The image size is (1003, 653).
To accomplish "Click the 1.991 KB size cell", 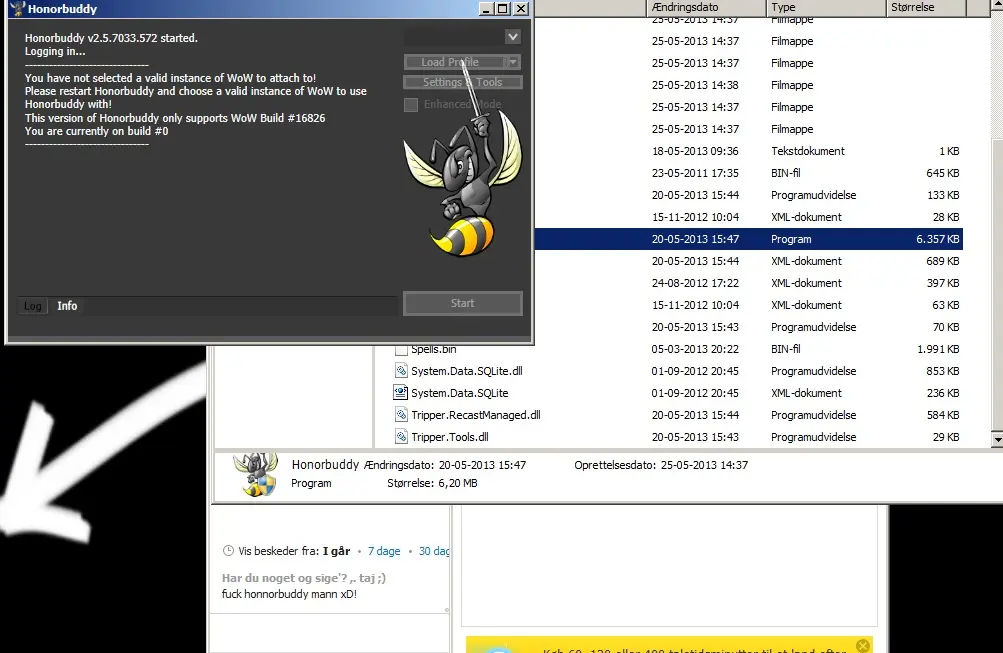I will point(938,349).
